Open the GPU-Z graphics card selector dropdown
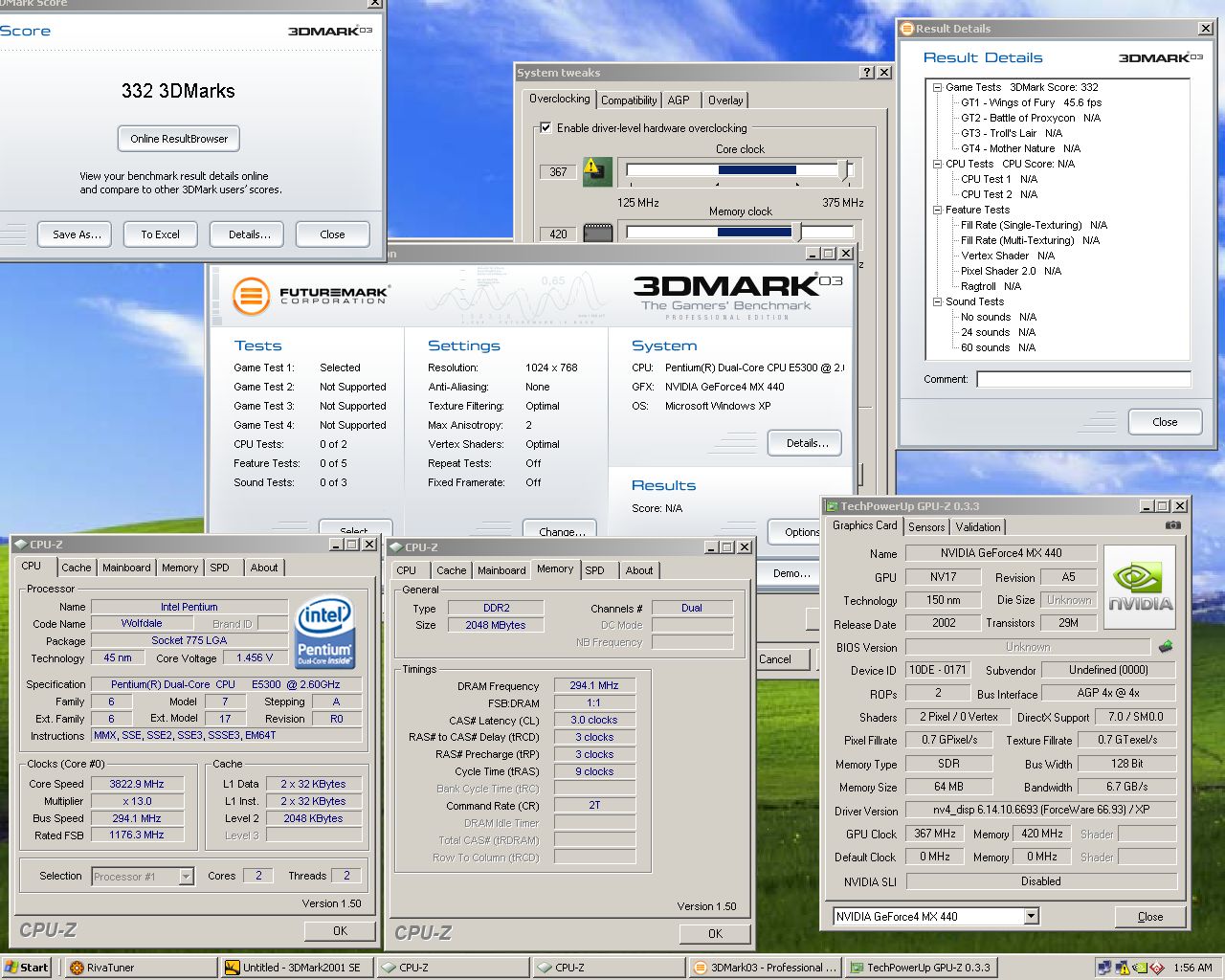The width and height of the screenshot is (1225, 980). click(x=1031, y=917)
